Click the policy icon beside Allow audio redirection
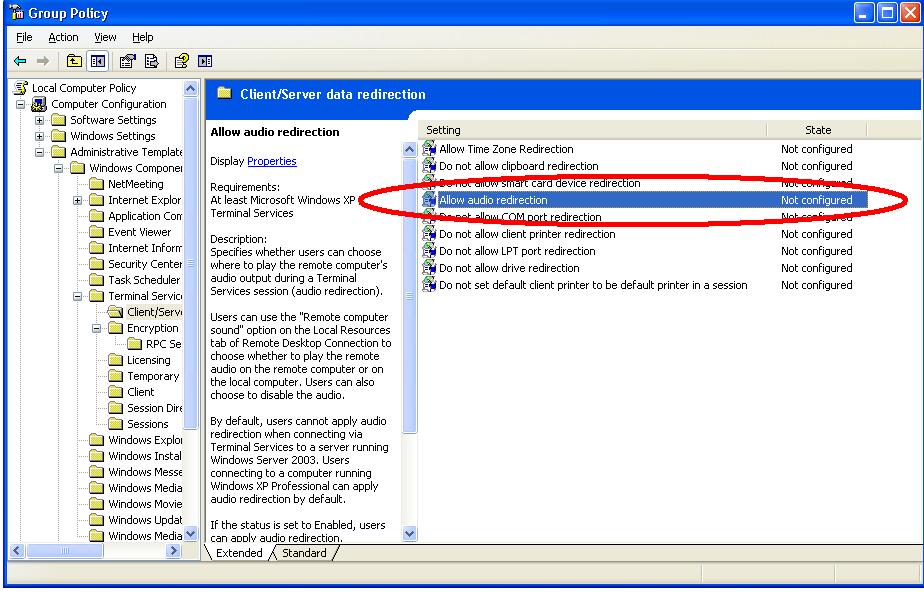The image size is (924, 592). pyautogui.click(x=429, y=200)
